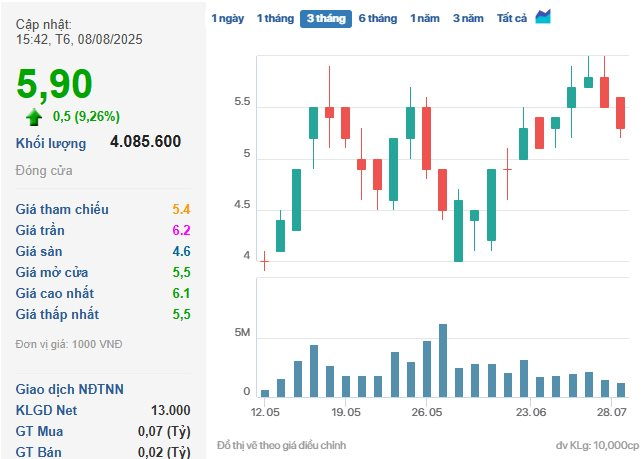The height and width of the screenshot is (459, 644).
Task: Click the tallest volume bar near 26.05
Action: coord(442,360)
